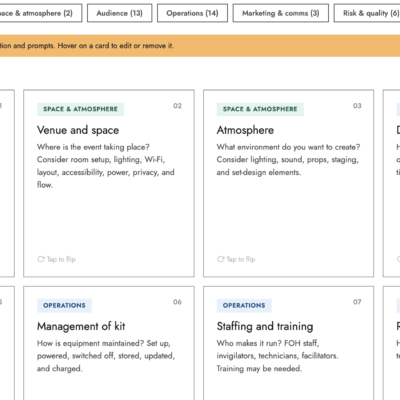The width and height of the screenshot is (400, 400).
Task: Select Space & atmosphere (2) filter
Action: click(x=41, y=13)
